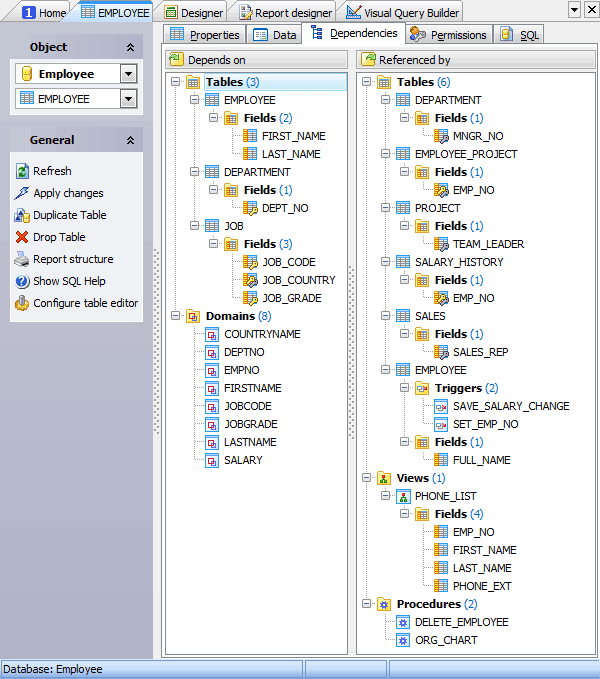
Task: Open the Employee database dropdown
Action: [x=127, y=74]
